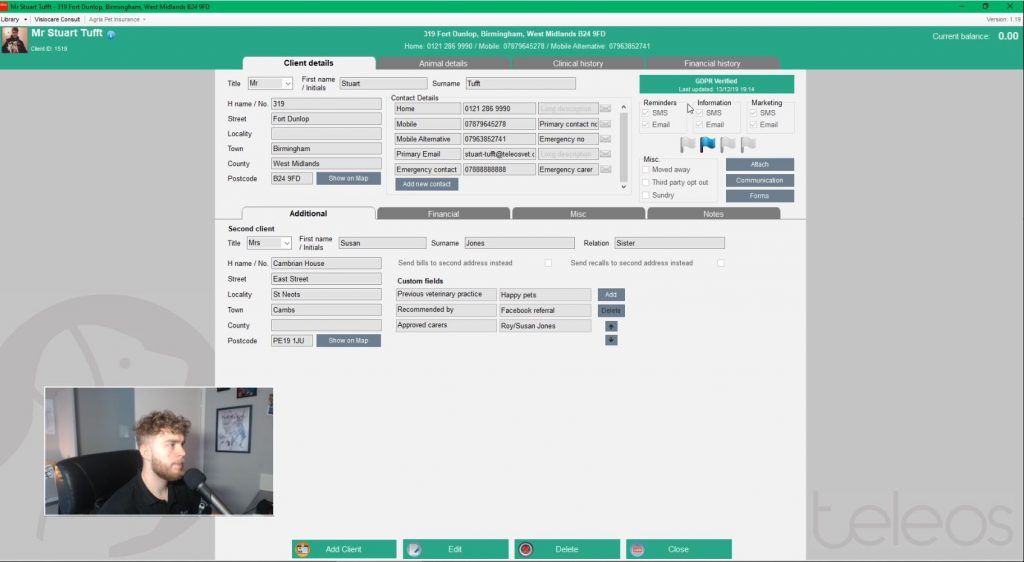Click the envelope icon beside Emergency contact
The height and width of the screenshot is (562, 1024).
pyautogui.click(x=605, y=170)
